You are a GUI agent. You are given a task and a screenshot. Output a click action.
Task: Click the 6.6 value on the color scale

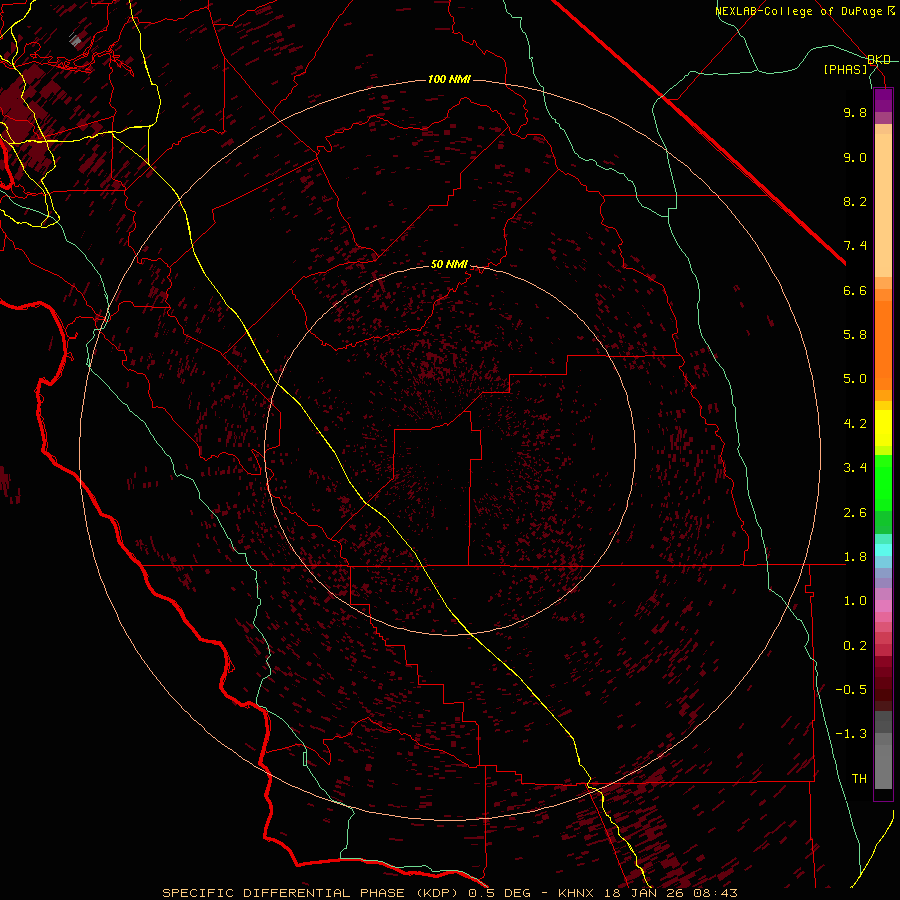point(855,290)
